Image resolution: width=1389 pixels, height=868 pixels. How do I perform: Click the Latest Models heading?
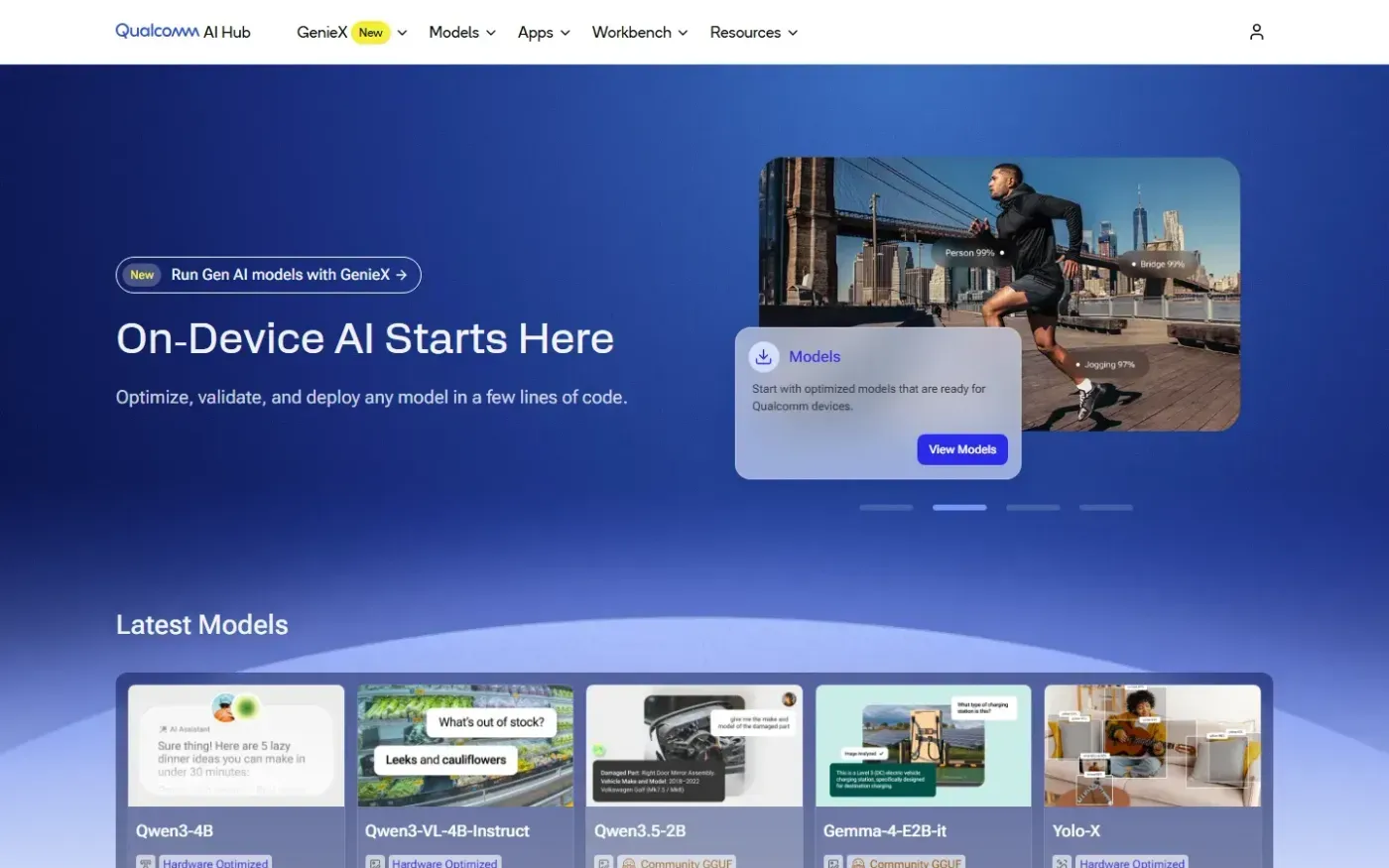click(x=202, y=625)
